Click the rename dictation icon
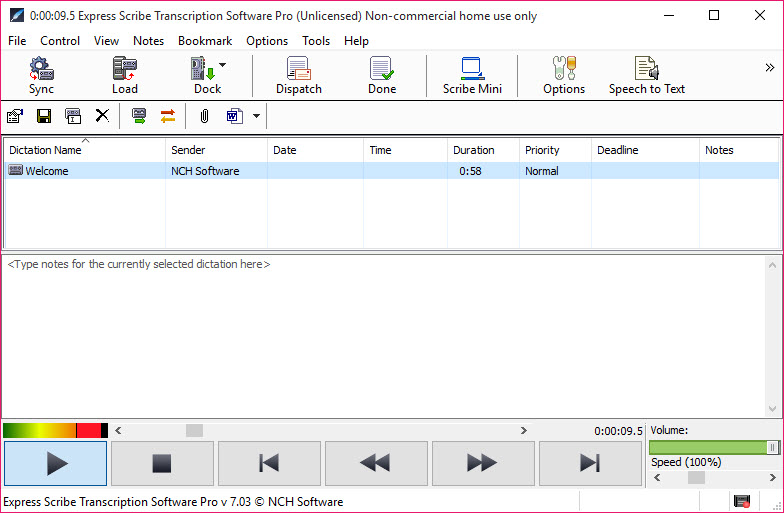This screenshot has width=784, height=513. 73,116
